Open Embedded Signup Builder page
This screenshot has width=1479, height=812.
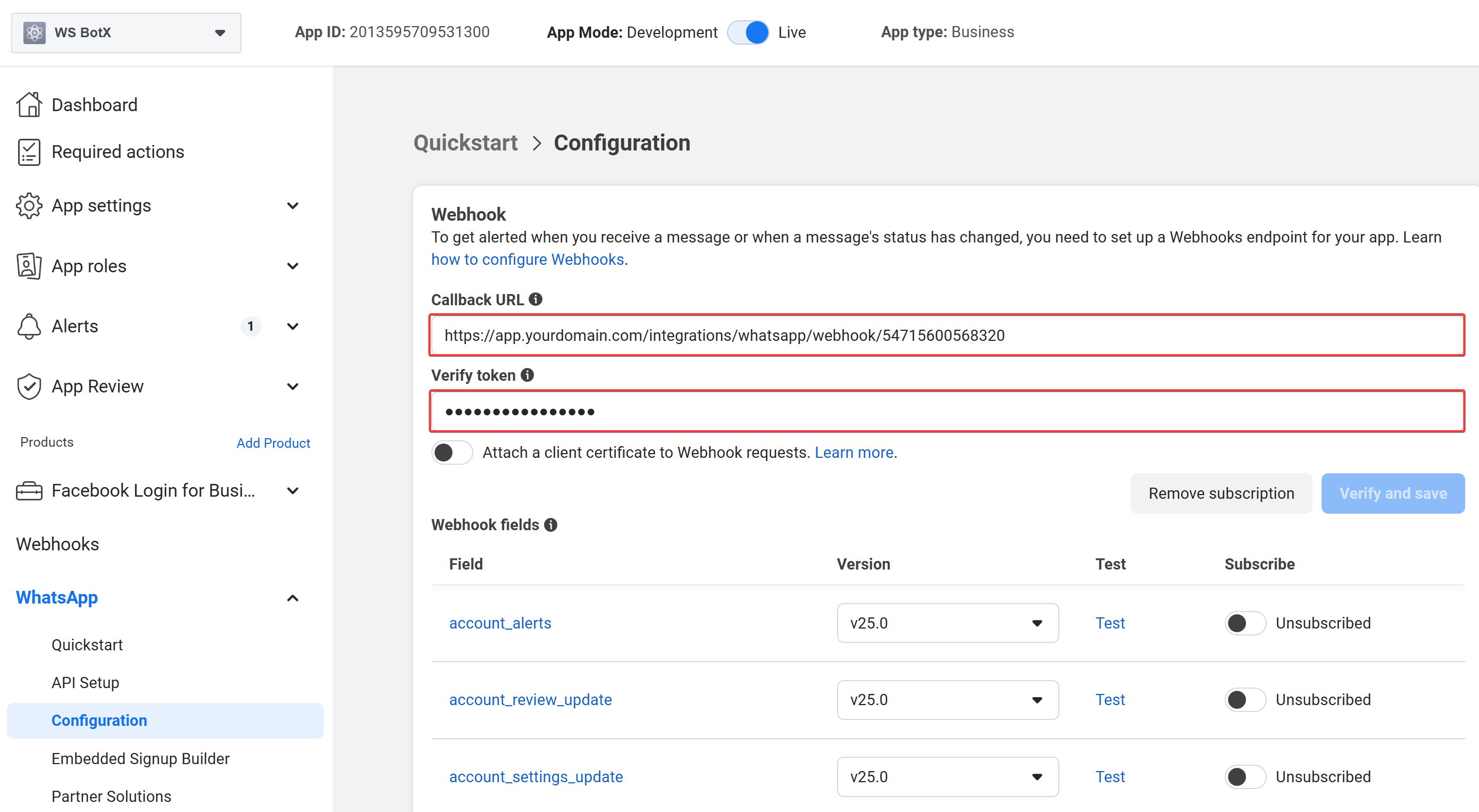pyautogui.click(x=140, y=759)
